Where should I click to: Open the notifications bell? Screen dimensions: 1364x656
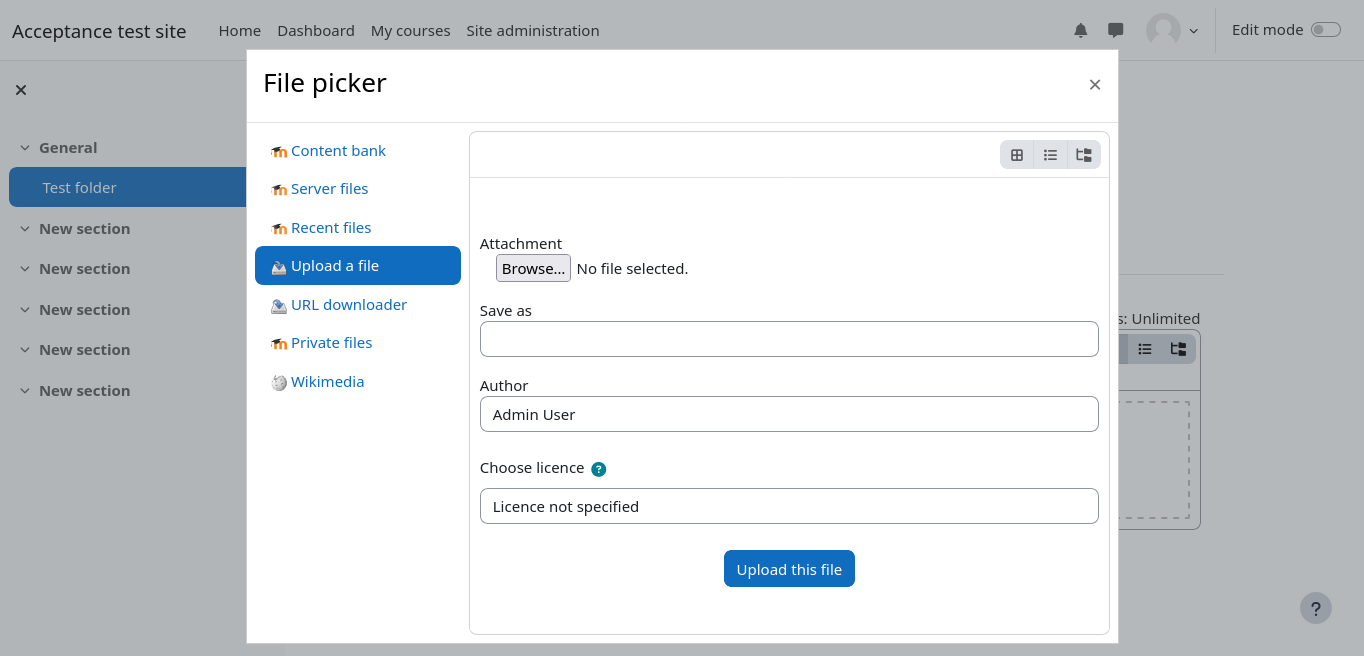point(1080,31)
